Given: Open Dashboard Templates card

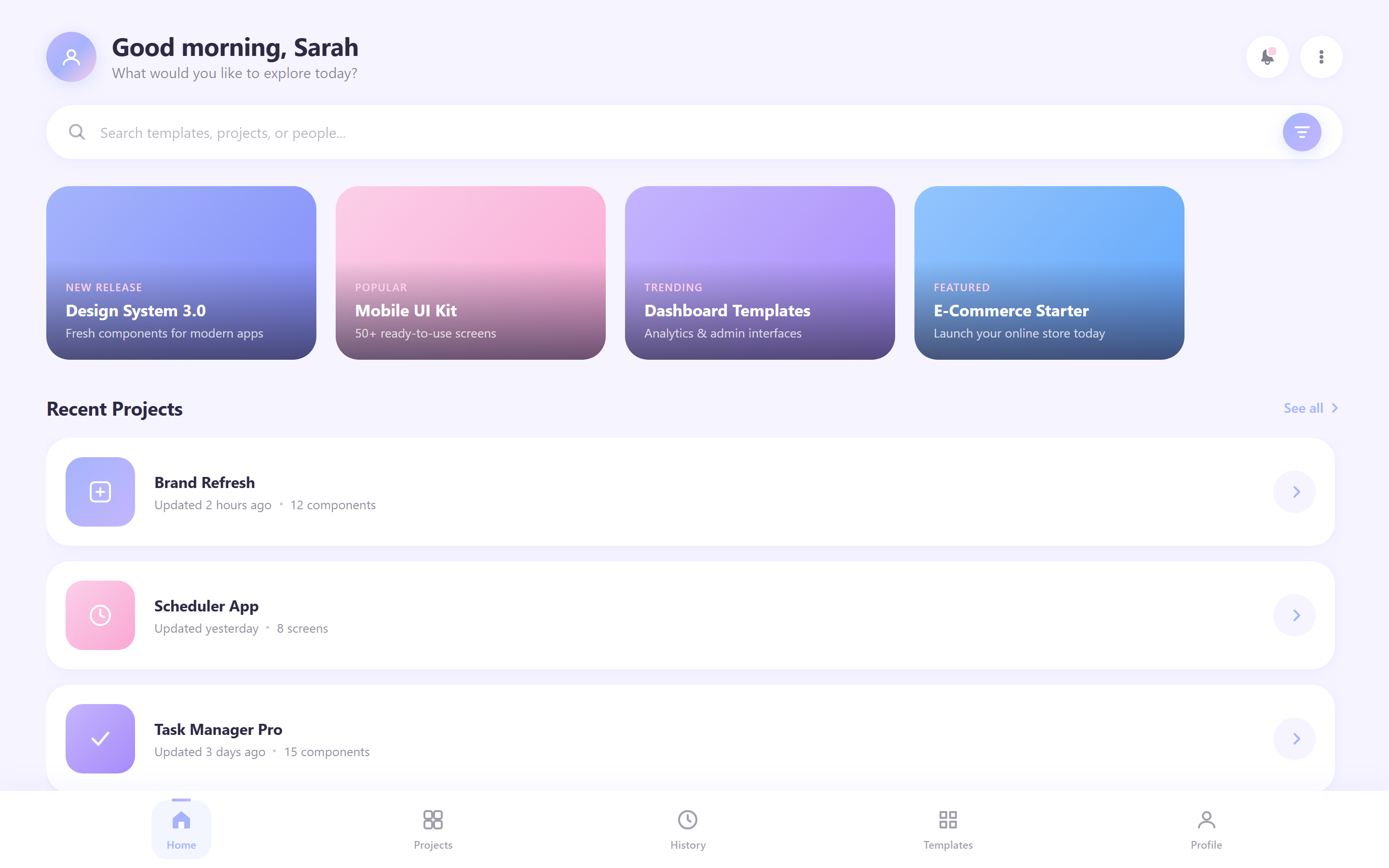Looking at the screenshot, I should tap(760, 272).
